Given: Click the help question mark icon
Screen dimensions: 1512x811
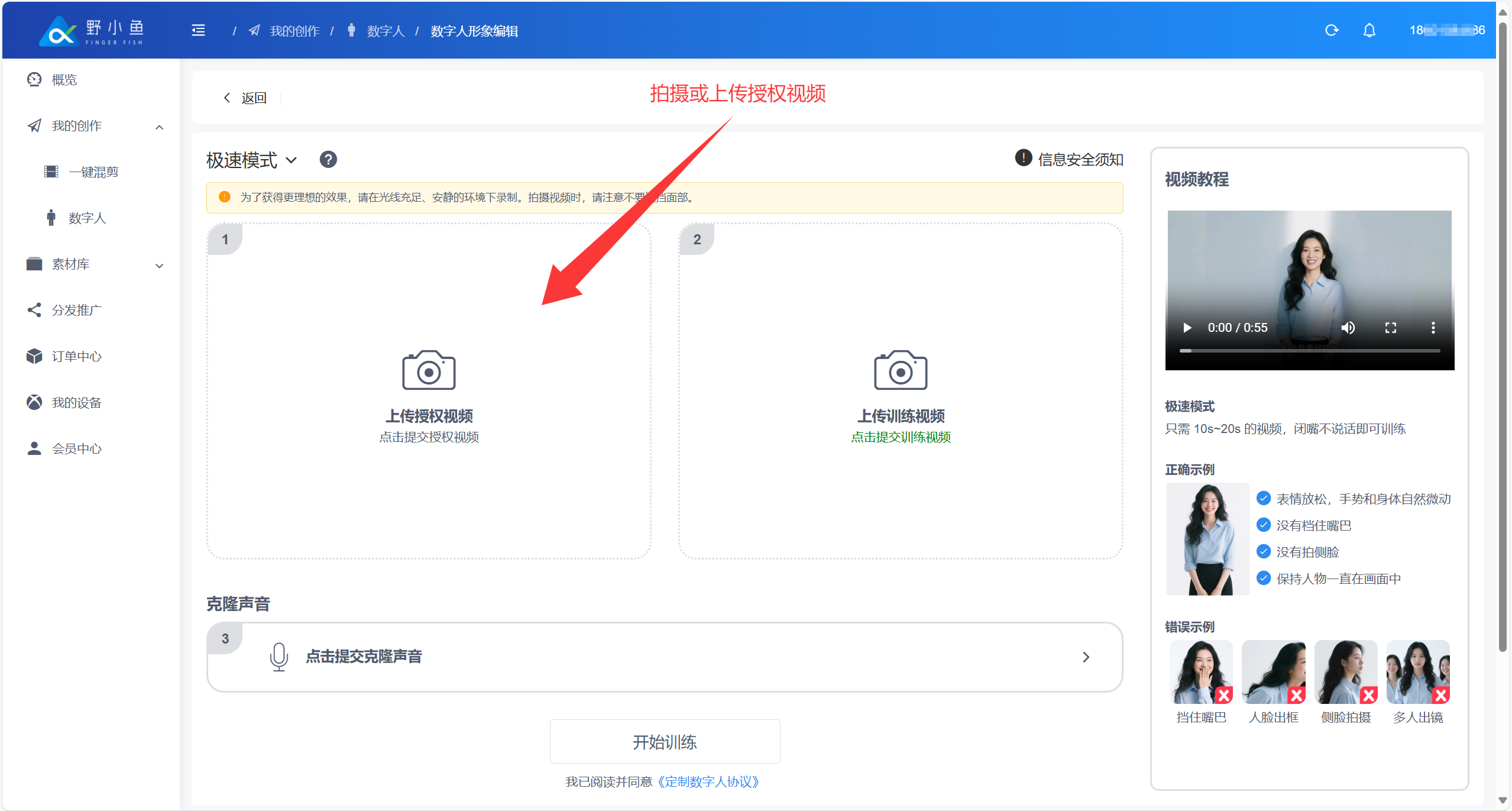Looking at the screenshot, I should point(328,159).
